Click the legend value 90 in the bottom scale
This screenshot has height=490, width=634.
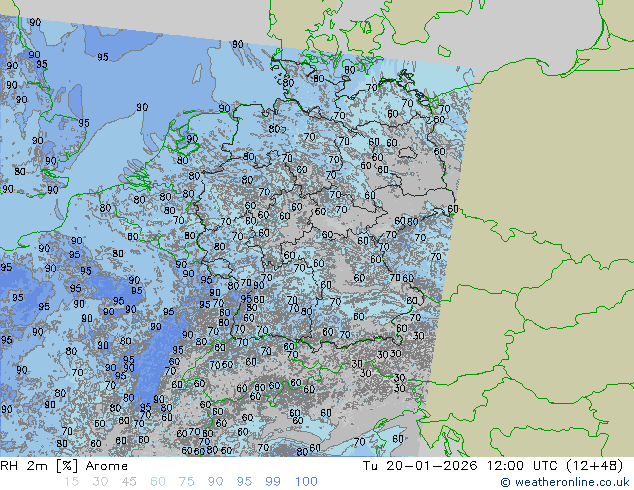pyautogui.click(x=215, y=482)
